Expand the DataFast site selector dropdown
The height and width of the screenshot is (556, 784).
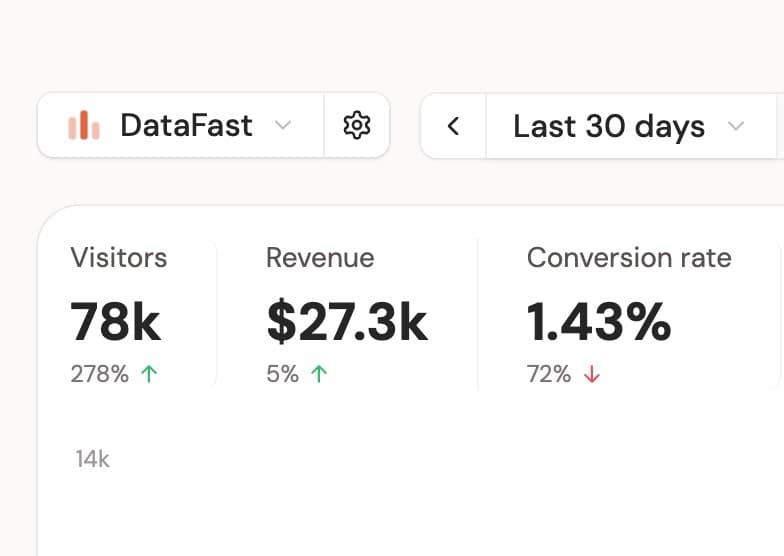point(180,126)
